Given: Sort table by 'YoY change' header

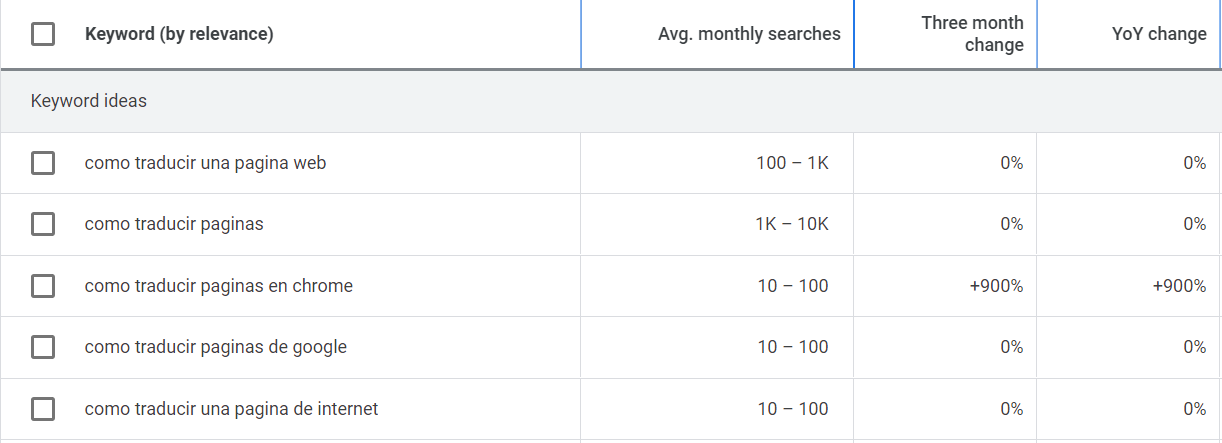Looking at the screenshot, I should point(1161,34).
